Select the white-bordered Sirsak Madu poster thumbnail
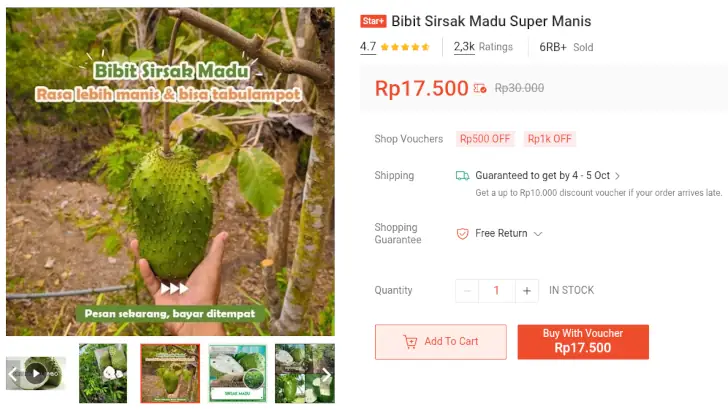 (x=237, y=374)
